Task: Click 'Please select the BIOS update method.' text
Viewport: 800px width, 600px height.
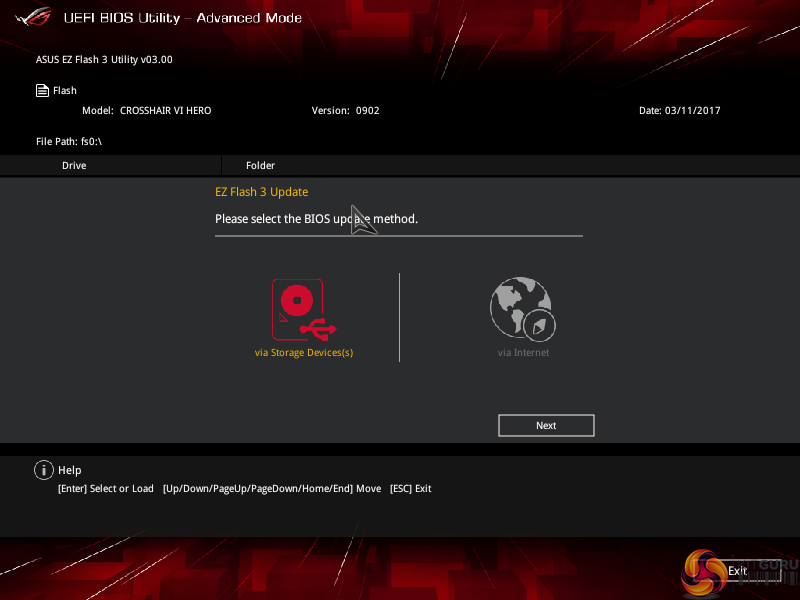Action: [x=316, y=219]
